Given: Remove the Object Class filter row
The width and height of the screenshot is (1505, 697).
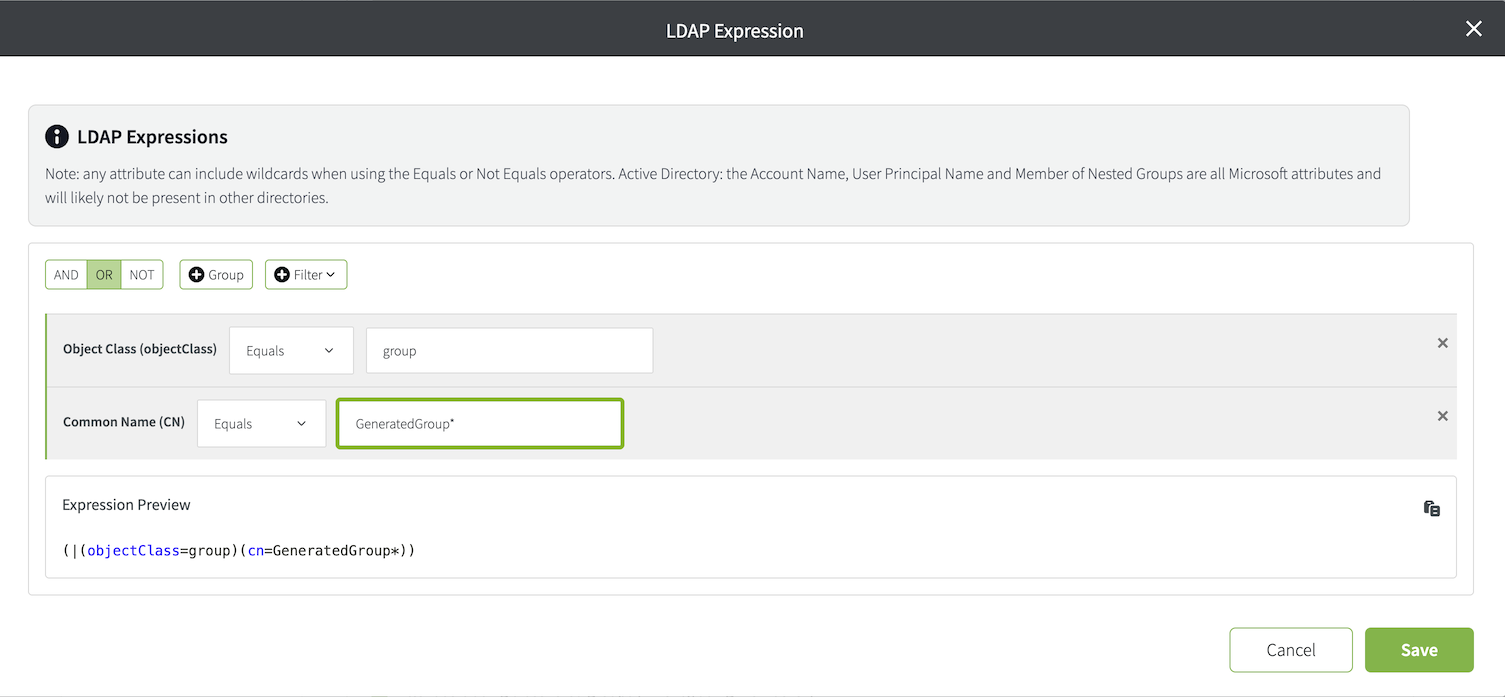Looking at the screenshot, I should pyautogui.click(x=1442, y=343).
